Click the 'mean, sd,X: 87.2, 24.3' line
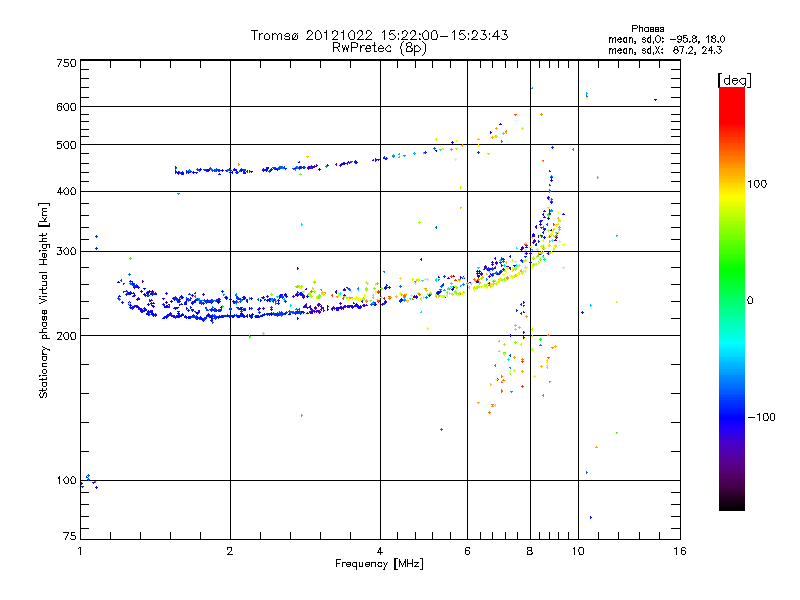This screenshot has width=800, height=600. [665, 51]
